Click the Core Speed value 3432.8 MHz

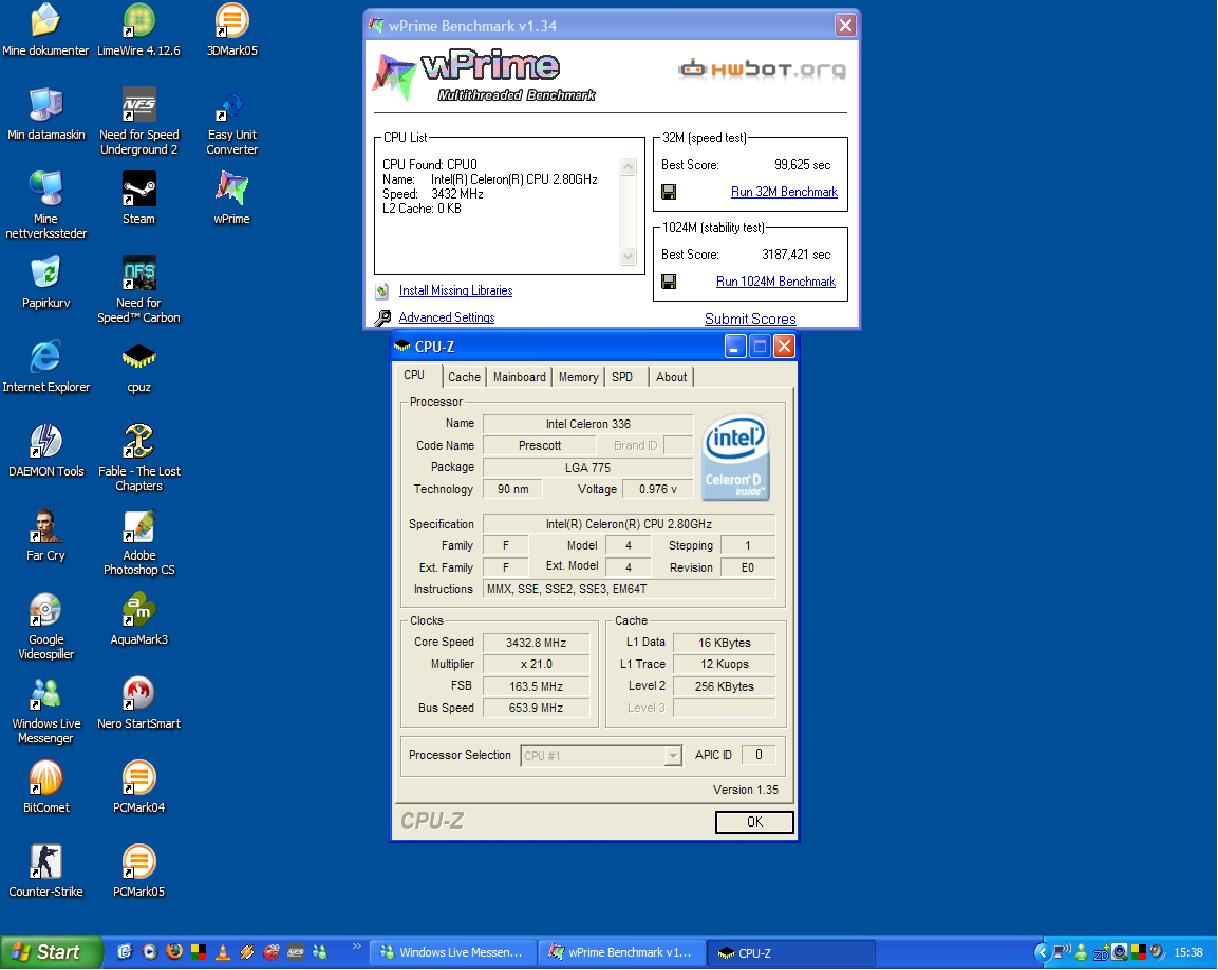point(535,643)
